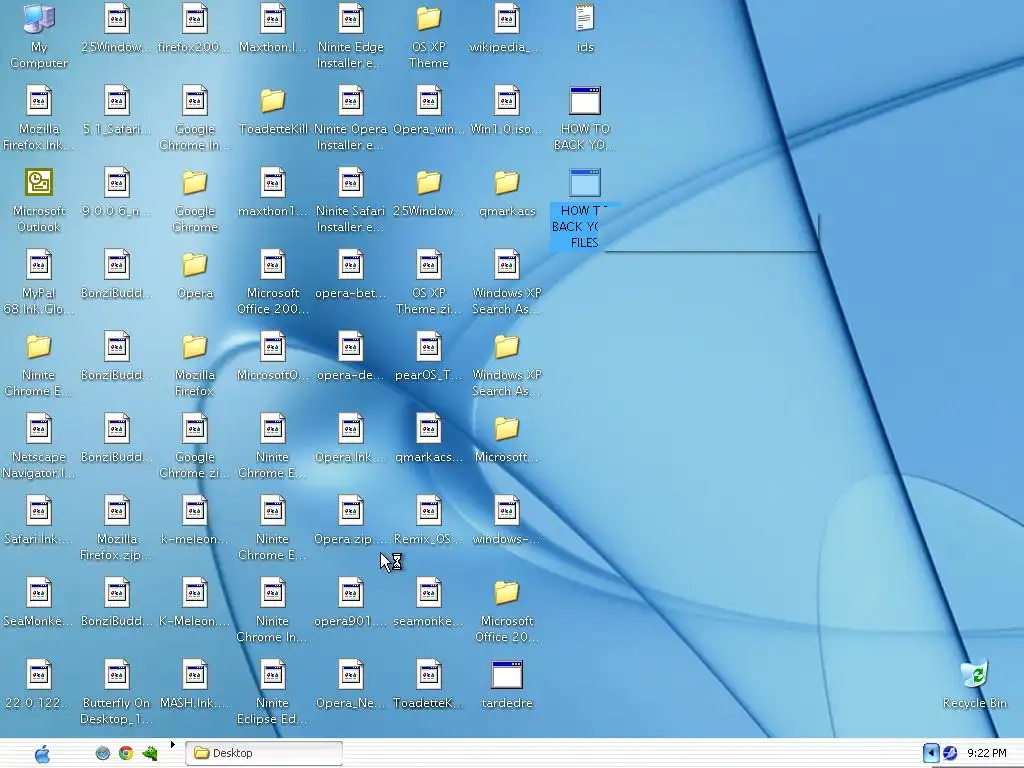Open the Mozilla Firefox folder
This screenshot has height=768, width=1024.
(195, 347)
